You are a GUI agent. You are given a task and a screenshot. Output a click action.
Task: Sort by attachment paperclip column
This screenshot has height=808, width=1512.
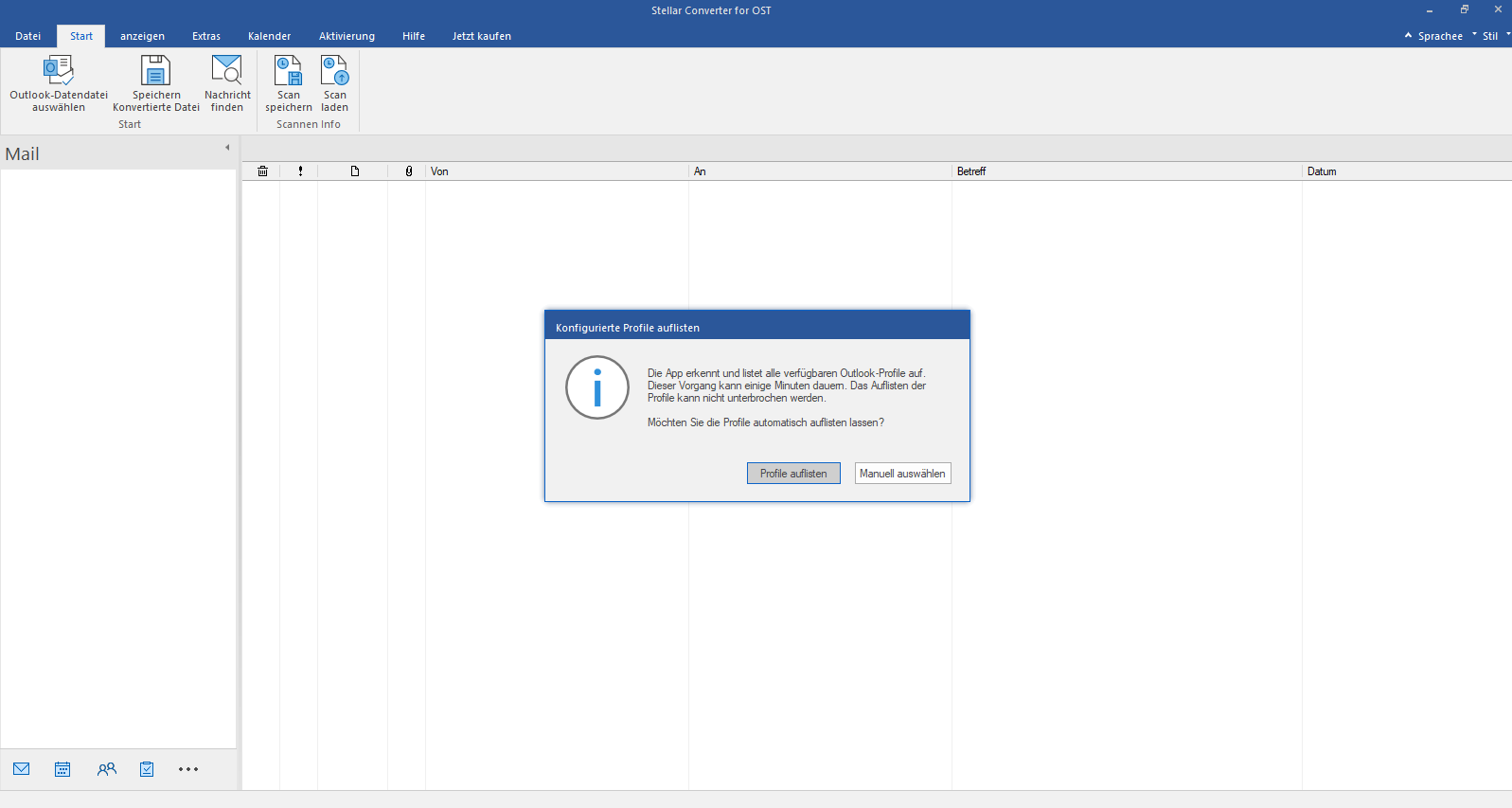tap(409, 171)
